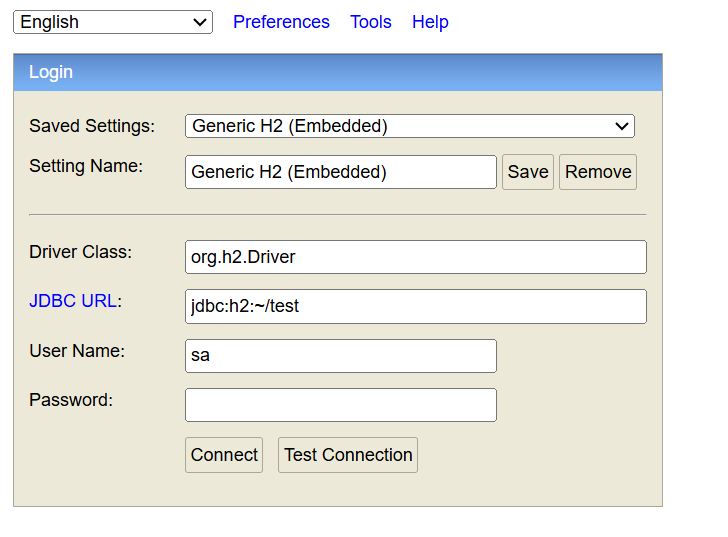Screen dimensions: 728x537
Task: Click the JDBC URL text field
Action: (416, 306)
